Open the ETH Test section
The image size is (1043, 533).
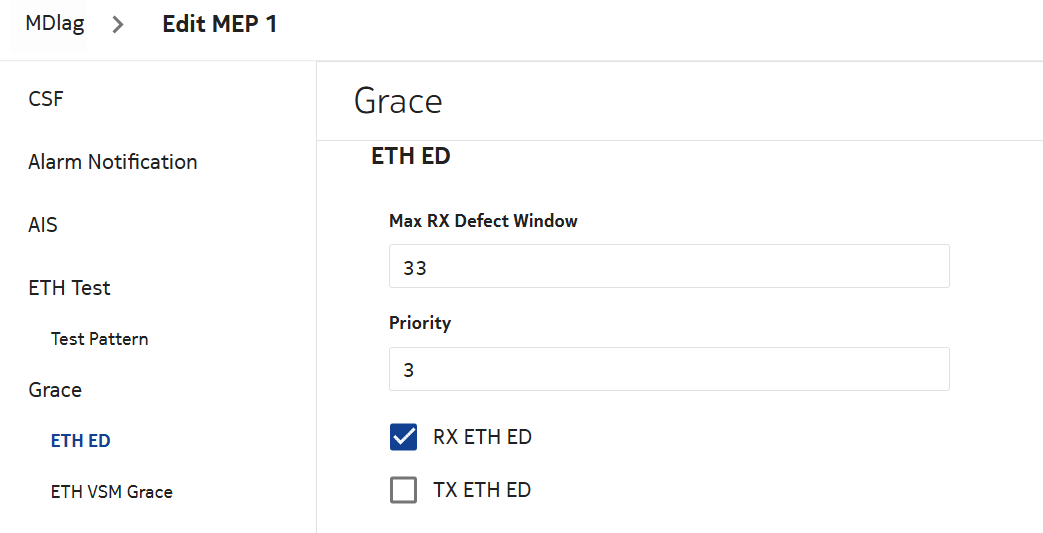tap(69, 288)
